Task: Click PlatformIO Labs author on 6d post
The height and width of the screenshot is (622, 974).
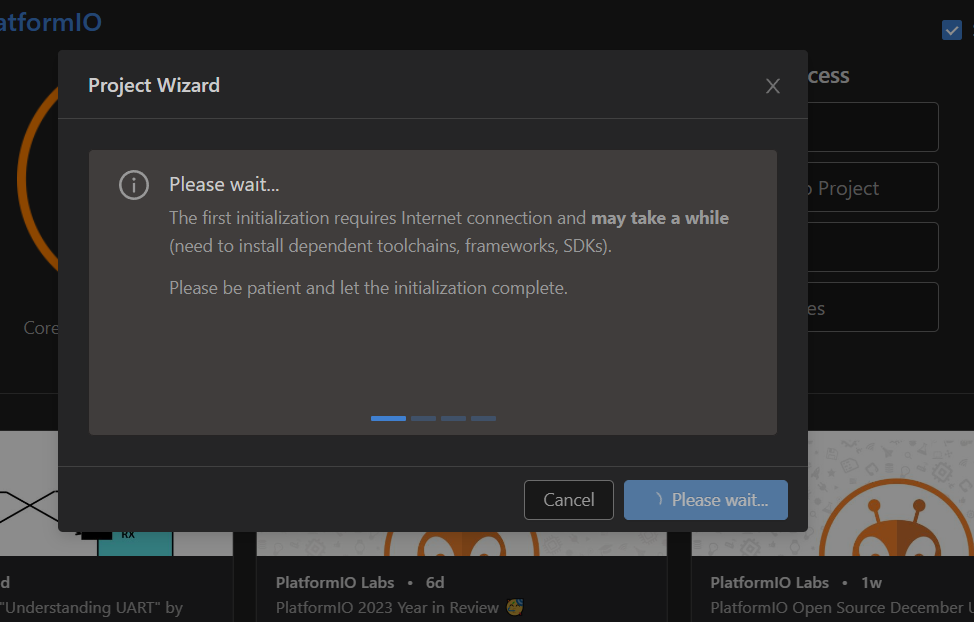Action: pyautogui.click(x=335, y=582)
